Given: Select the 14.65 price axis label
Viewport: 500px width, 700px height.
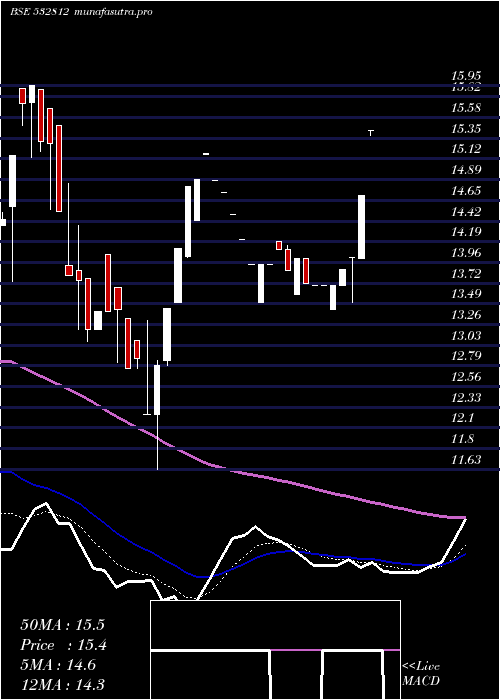Looking at the screenshot, I should pyautogui.click(x=466, y=191).
